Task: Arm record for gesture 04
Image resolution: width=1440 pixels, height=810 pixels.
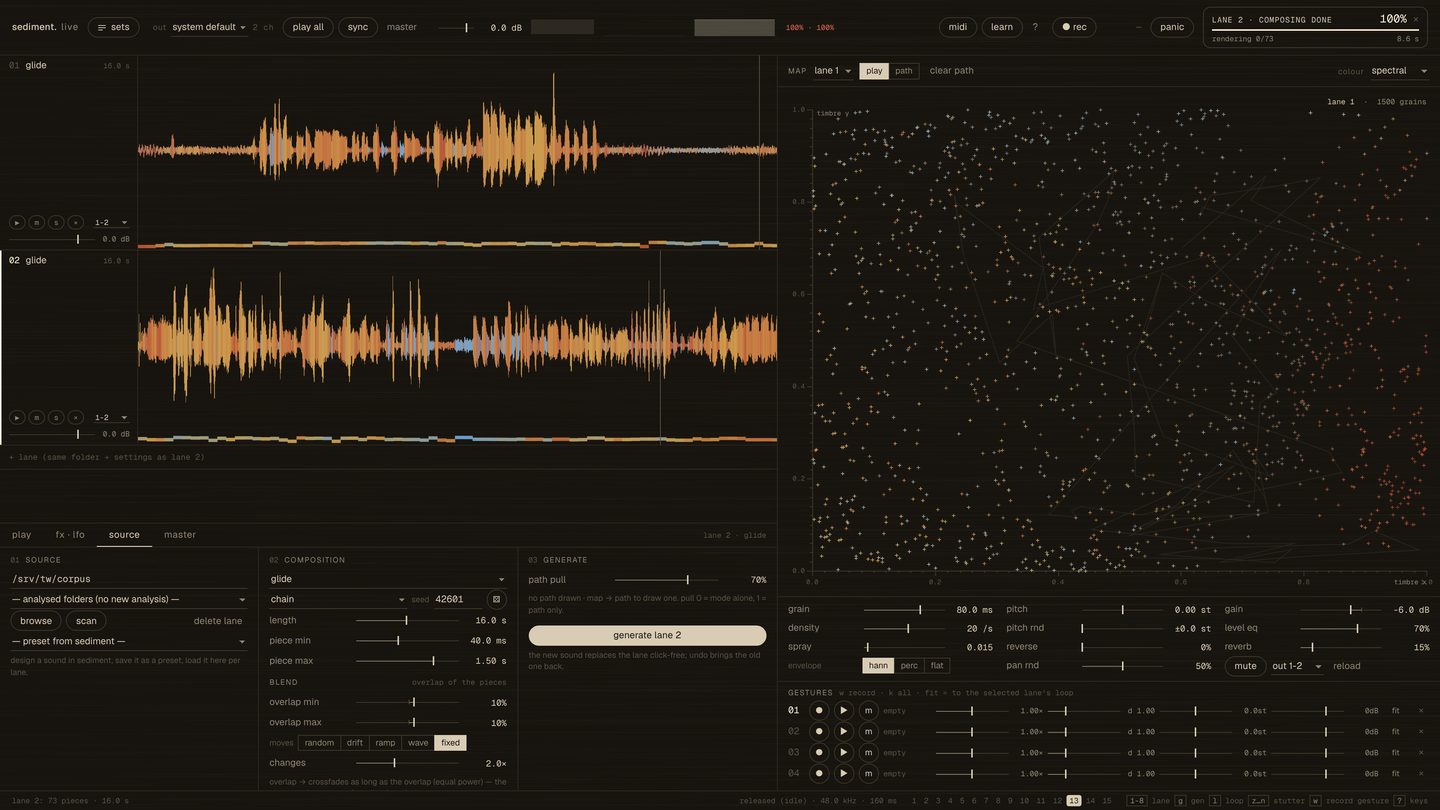Action: coord(819,773)
